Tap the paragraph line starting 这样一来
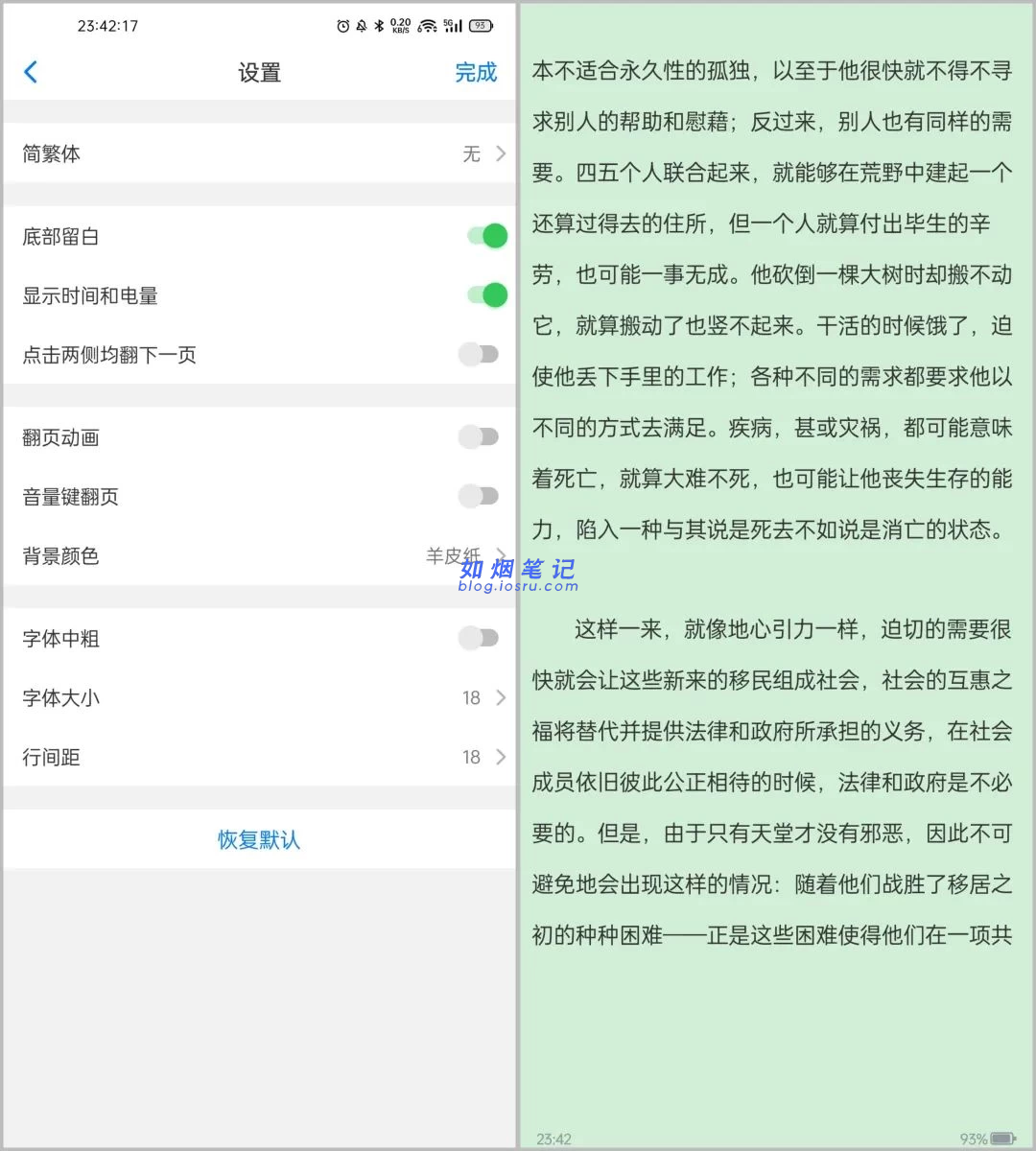 (x=793, y=629)
